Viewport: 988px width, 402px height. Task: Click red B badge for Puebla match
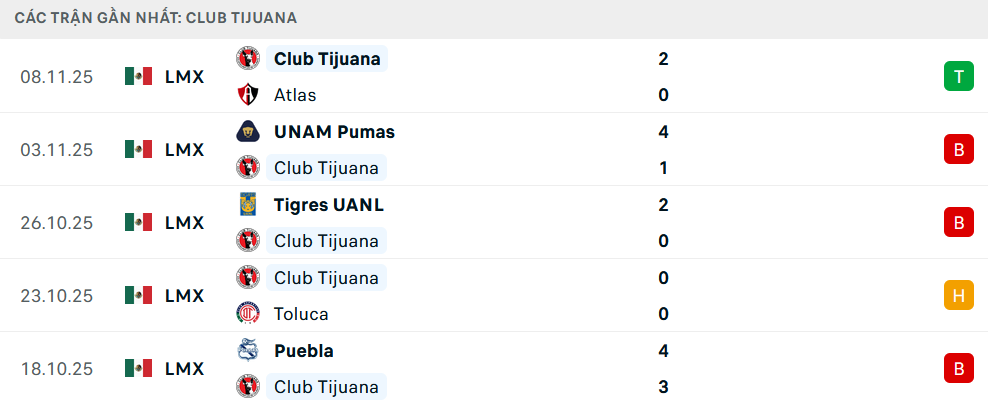pos(958,368)
